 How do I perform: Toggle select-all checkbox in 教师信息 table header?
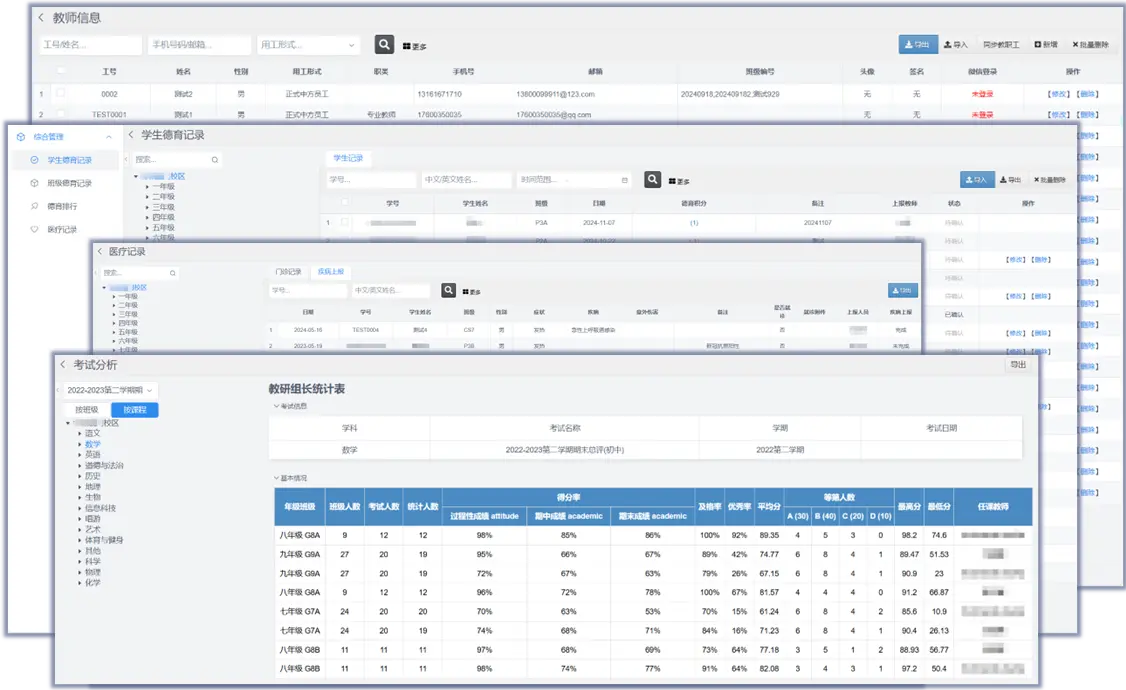pyautogui.click(x=60, y=72)
